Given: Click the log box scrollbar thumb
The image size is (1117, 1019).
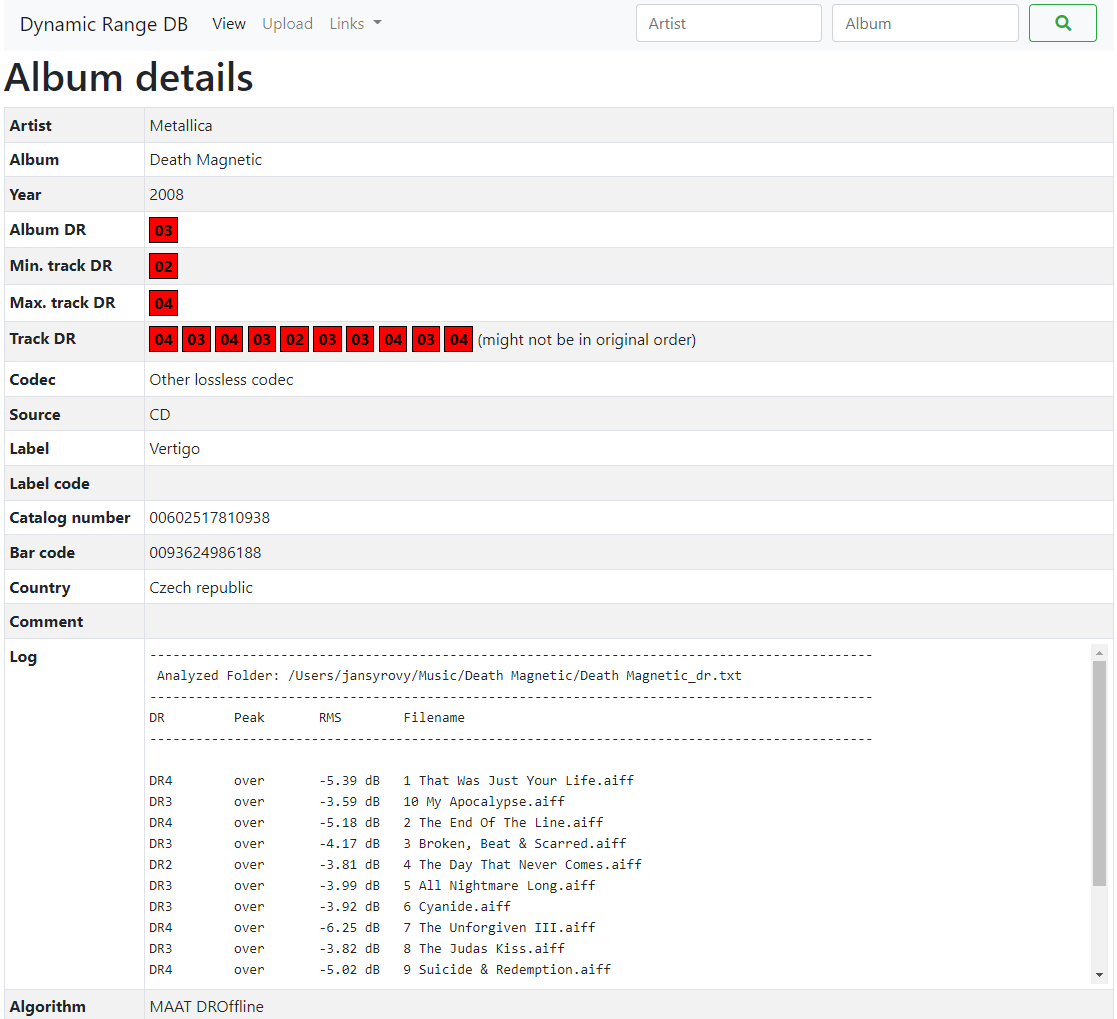Looking at the screenshot, I should click(x=1099, y=773).
